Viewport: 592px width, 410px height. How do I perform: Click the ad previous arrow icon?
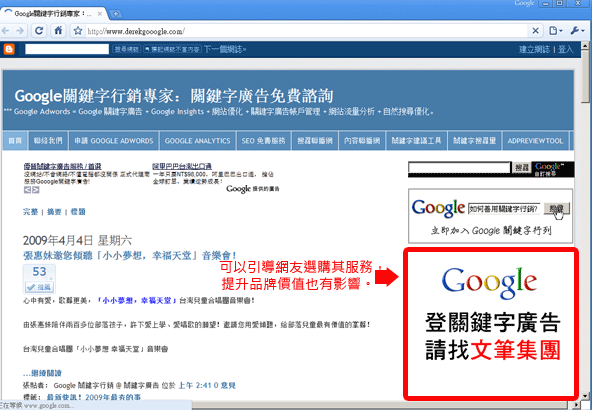[27, 190]
